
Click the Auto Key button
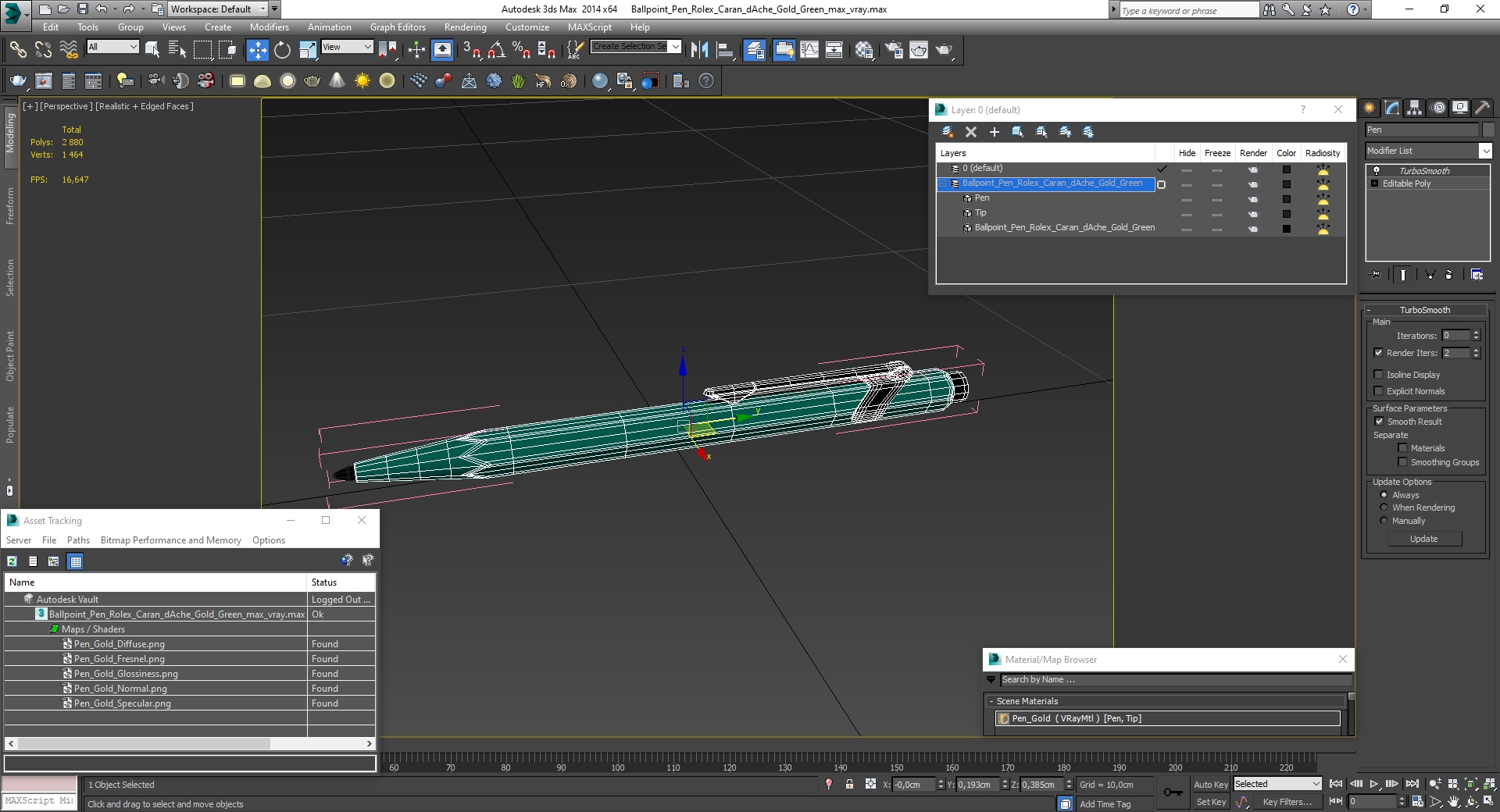point(1210,785)
